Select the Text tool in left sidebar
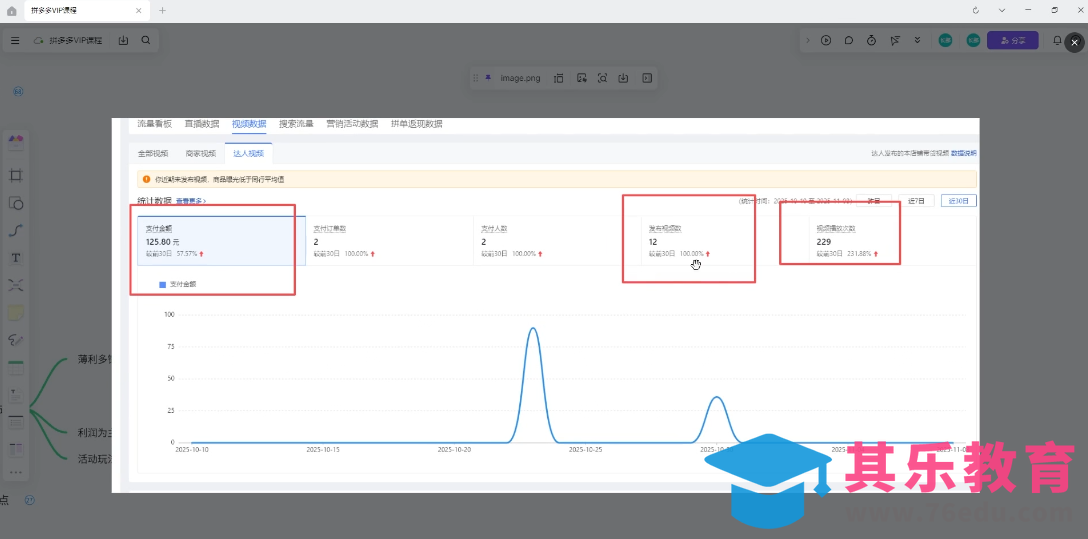1088x539 pixels. click(x=16, y=258)
